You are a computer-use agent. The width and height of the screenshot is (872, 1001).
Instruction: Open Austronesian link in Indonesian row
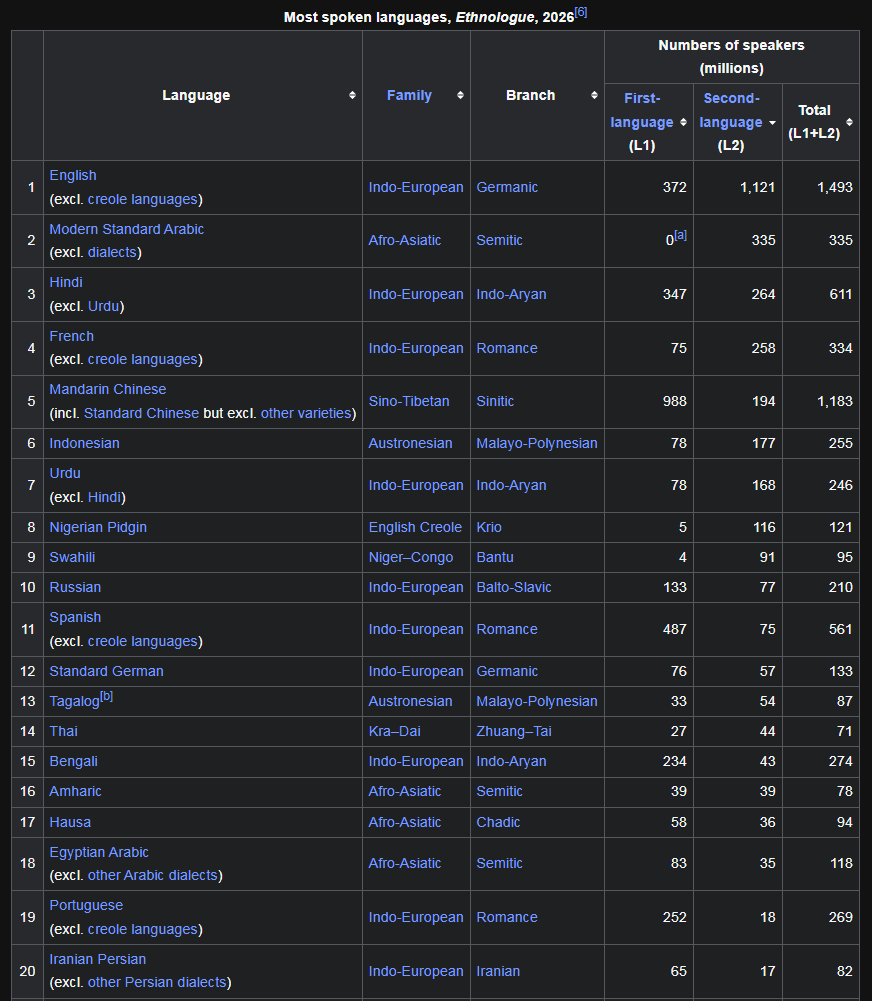click(410, 443)
